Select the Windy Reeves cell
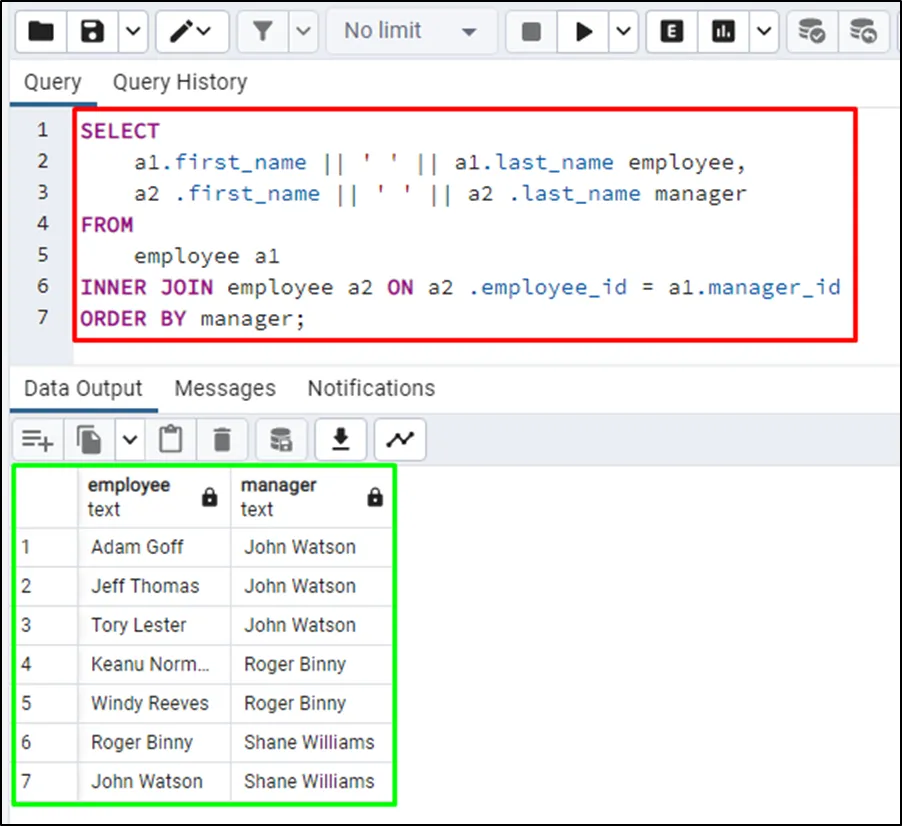Screen dimensions: 902x826 (150, 703)
